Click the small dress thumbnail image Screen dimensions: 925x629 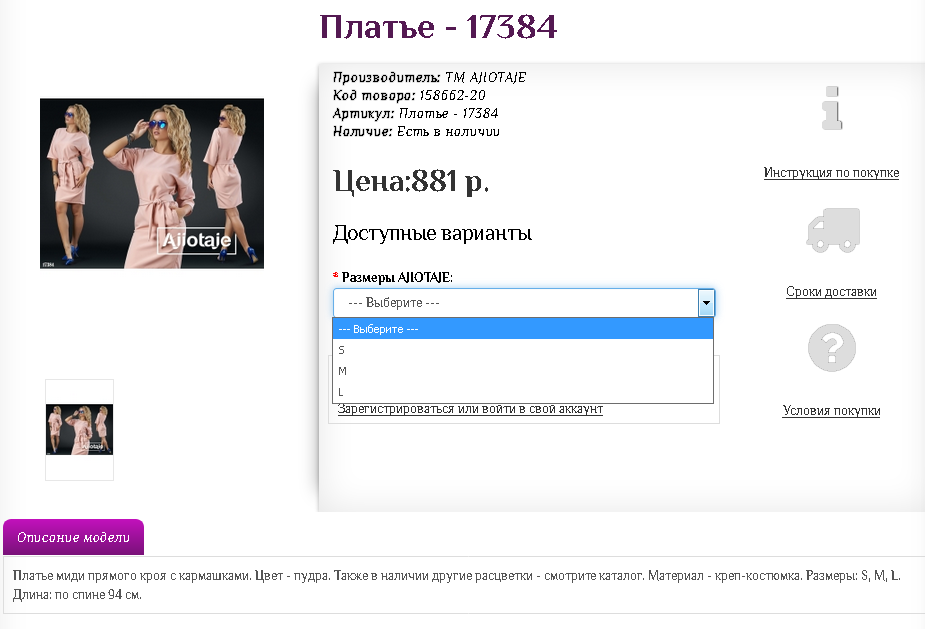80,430
